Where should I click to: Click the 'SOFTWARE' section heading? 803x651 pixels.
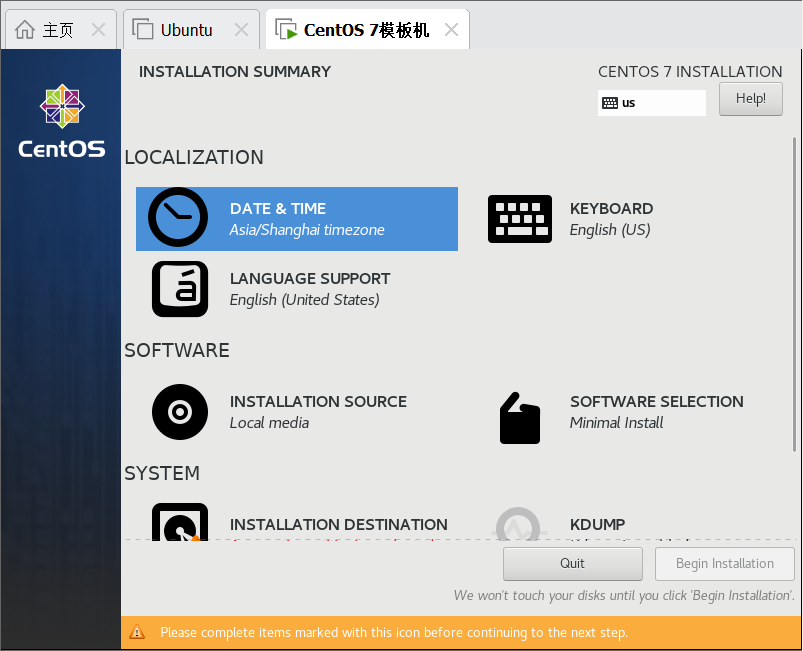[x=177, y=350]
